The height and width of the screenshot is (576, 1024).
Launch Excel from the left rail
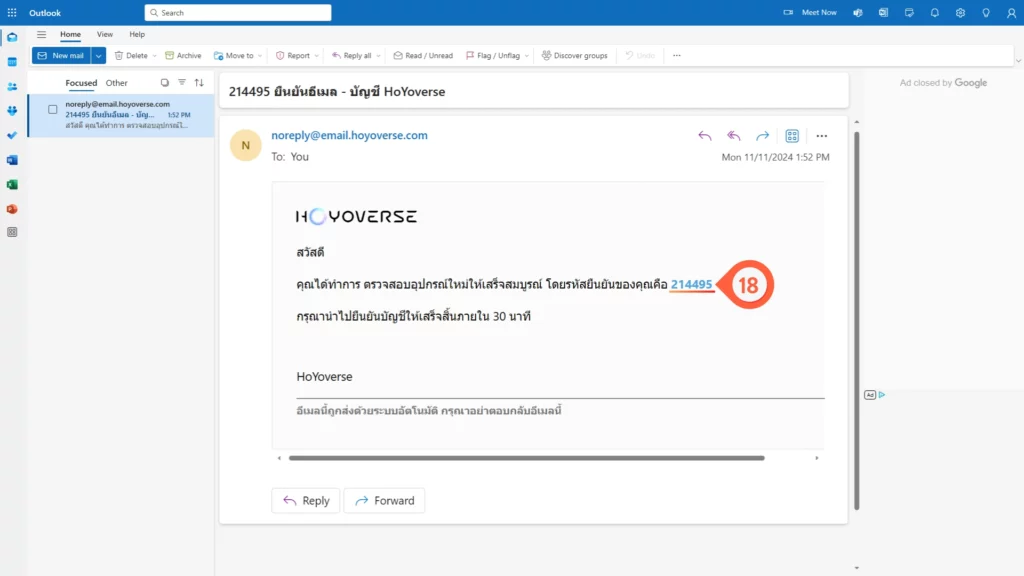[x=12, y=185]
